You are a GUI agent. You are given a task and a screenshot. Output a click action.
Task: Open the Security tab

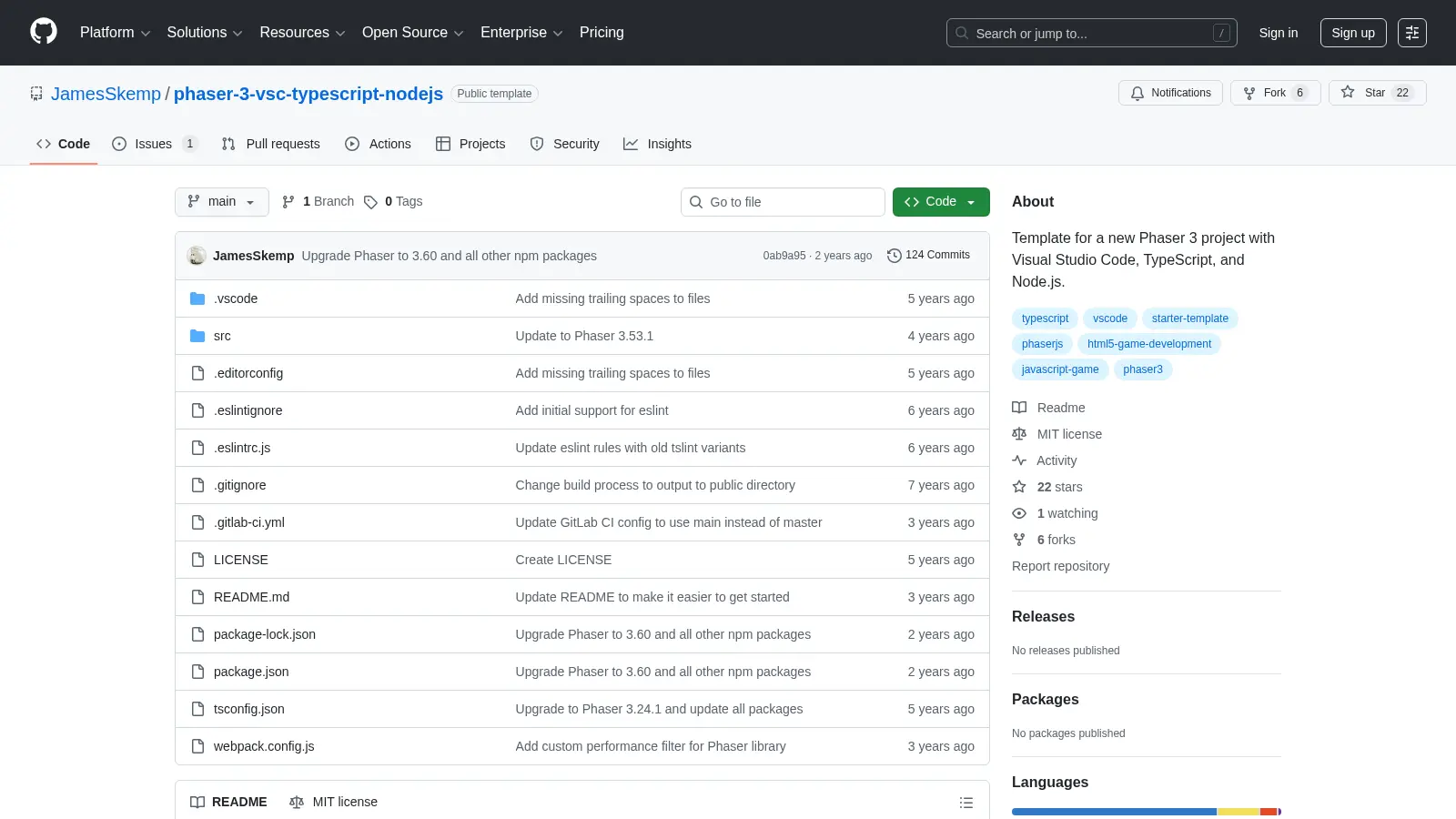coord(565,144)
